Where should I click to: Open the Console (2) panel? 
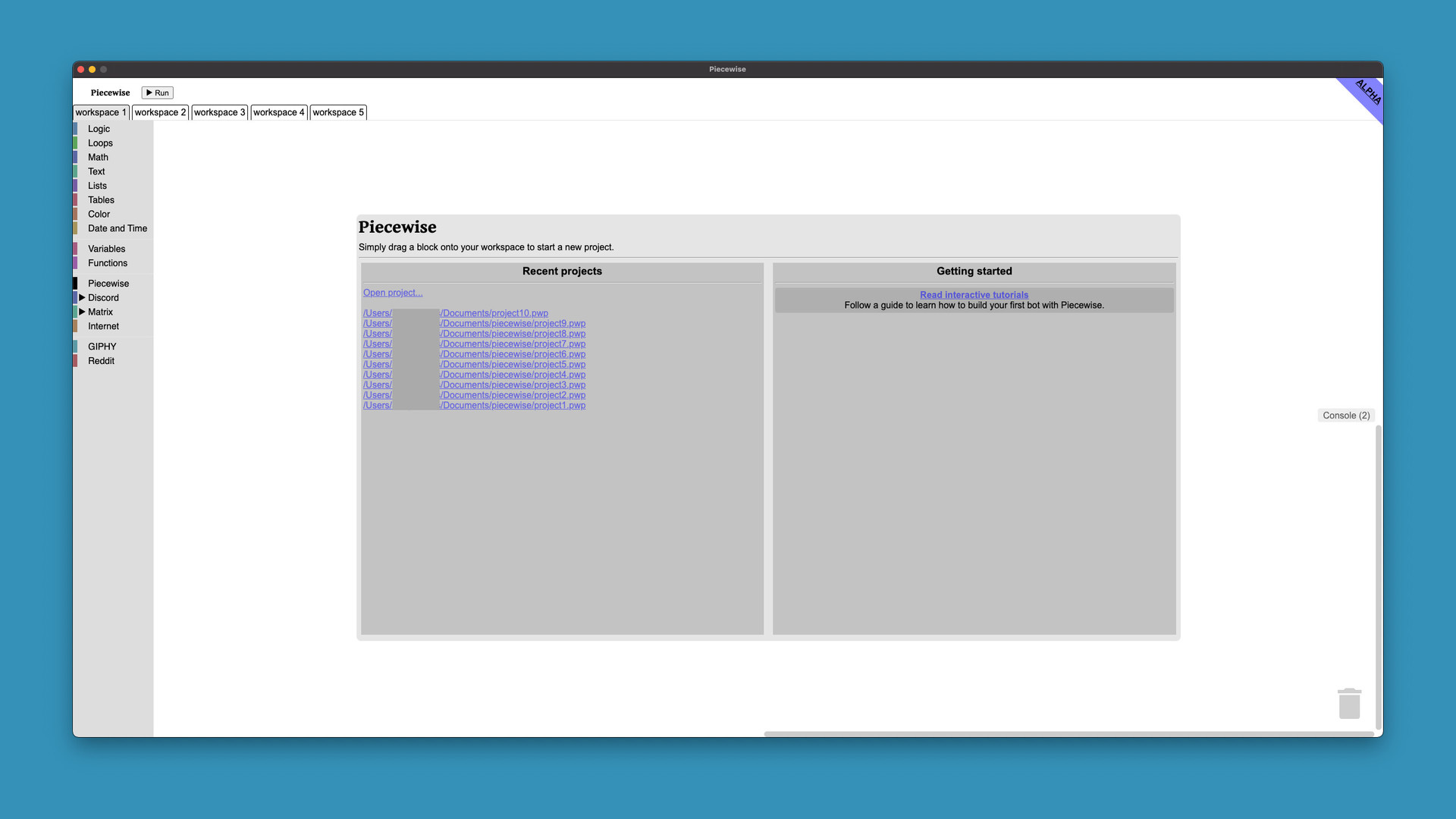[1346, 416]
